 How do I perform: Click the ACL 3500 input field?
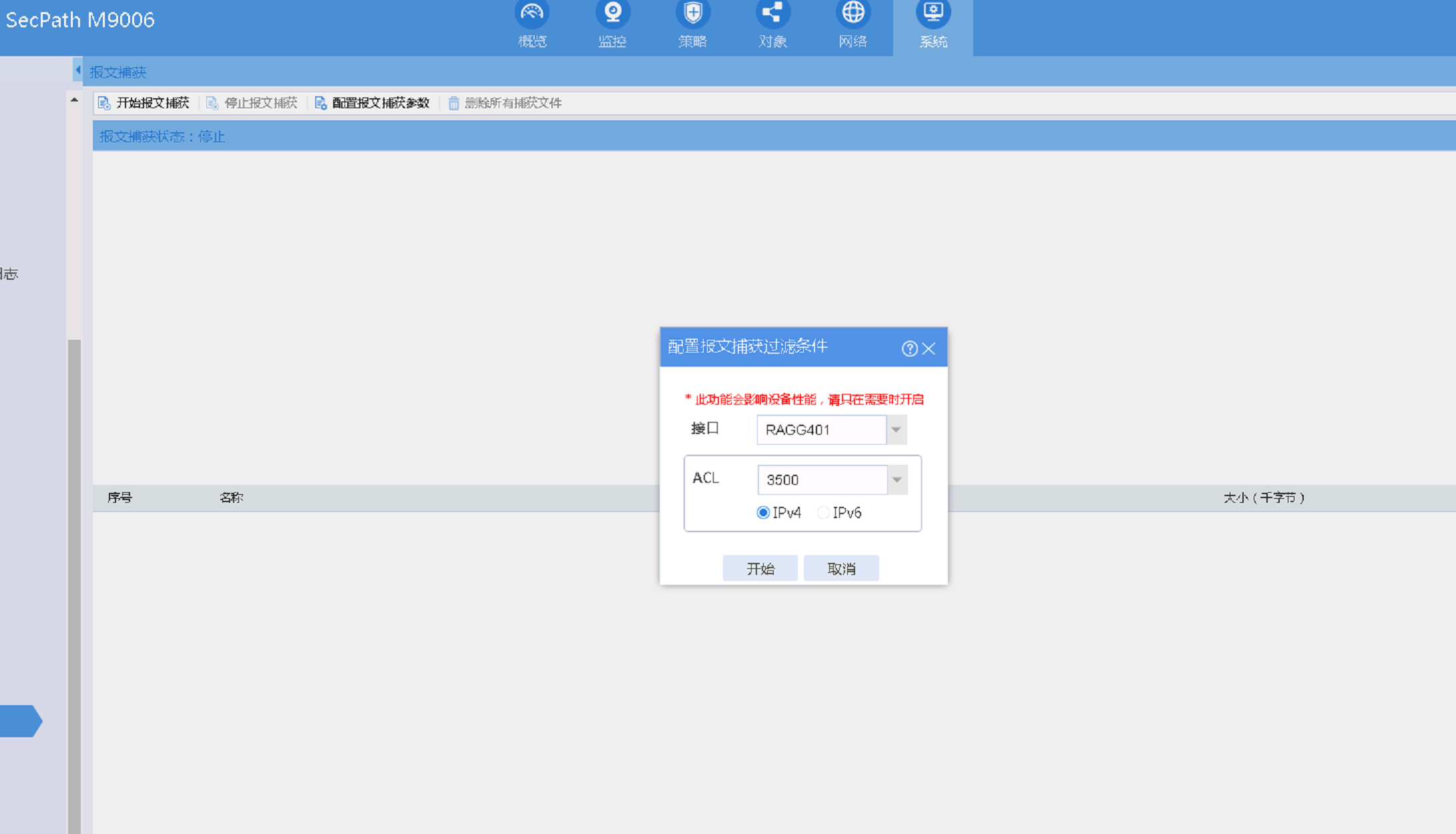pos(822,479)
